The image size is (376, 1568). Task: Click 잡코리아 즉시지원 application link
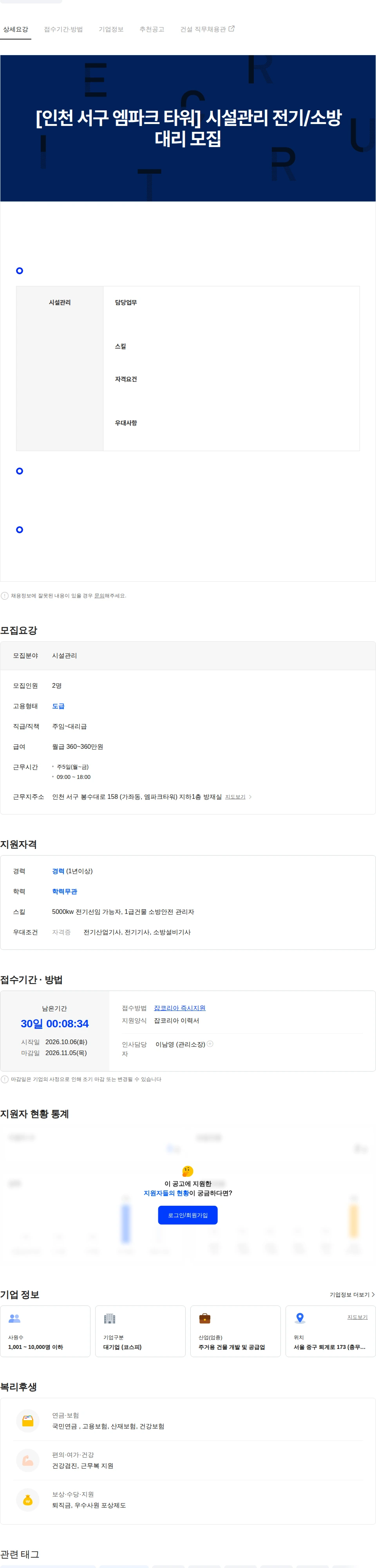180,1008
